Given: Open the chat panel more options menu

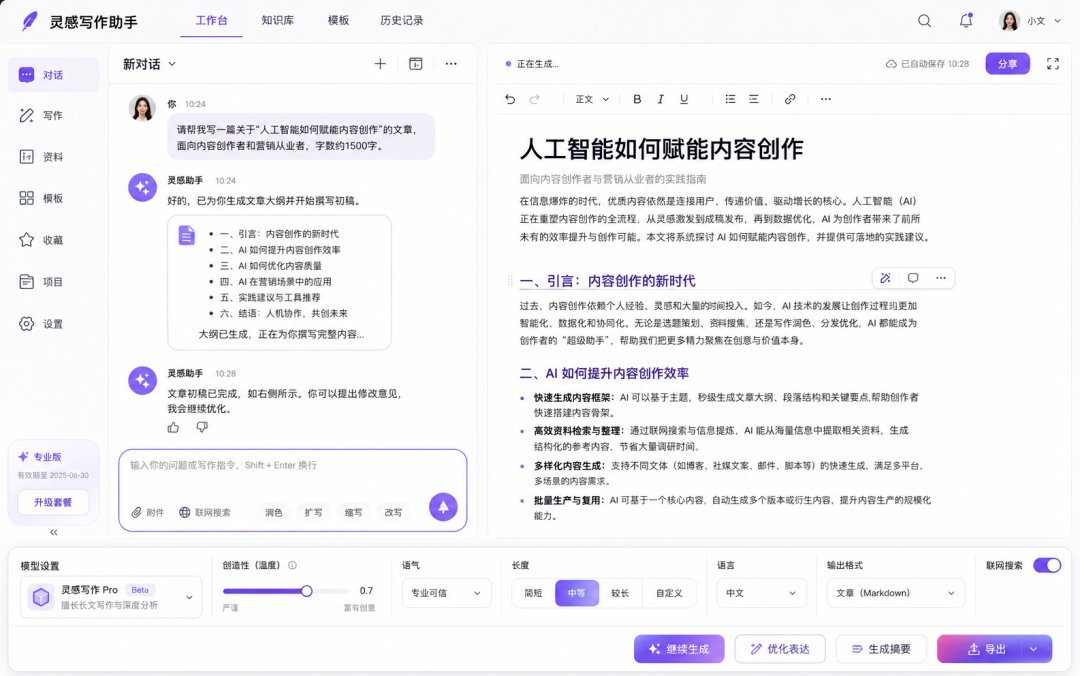Looking at the screenshot, I should (451, 64).
